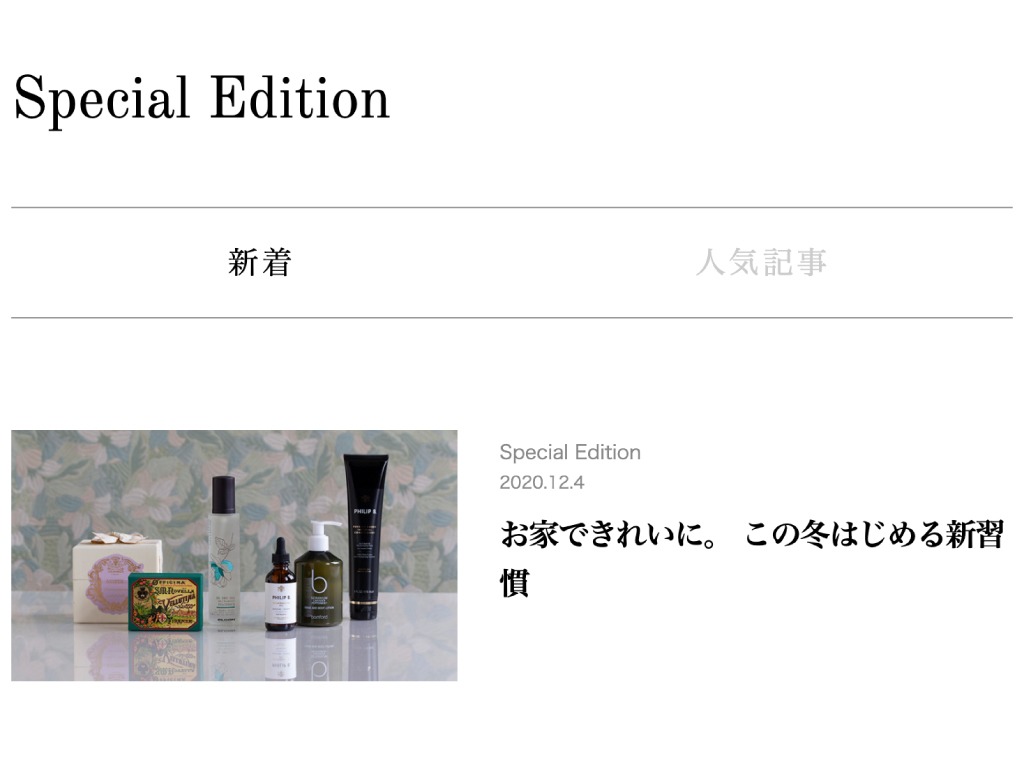
Task: Click the green vintage soap box
Action: coord(166,602)
